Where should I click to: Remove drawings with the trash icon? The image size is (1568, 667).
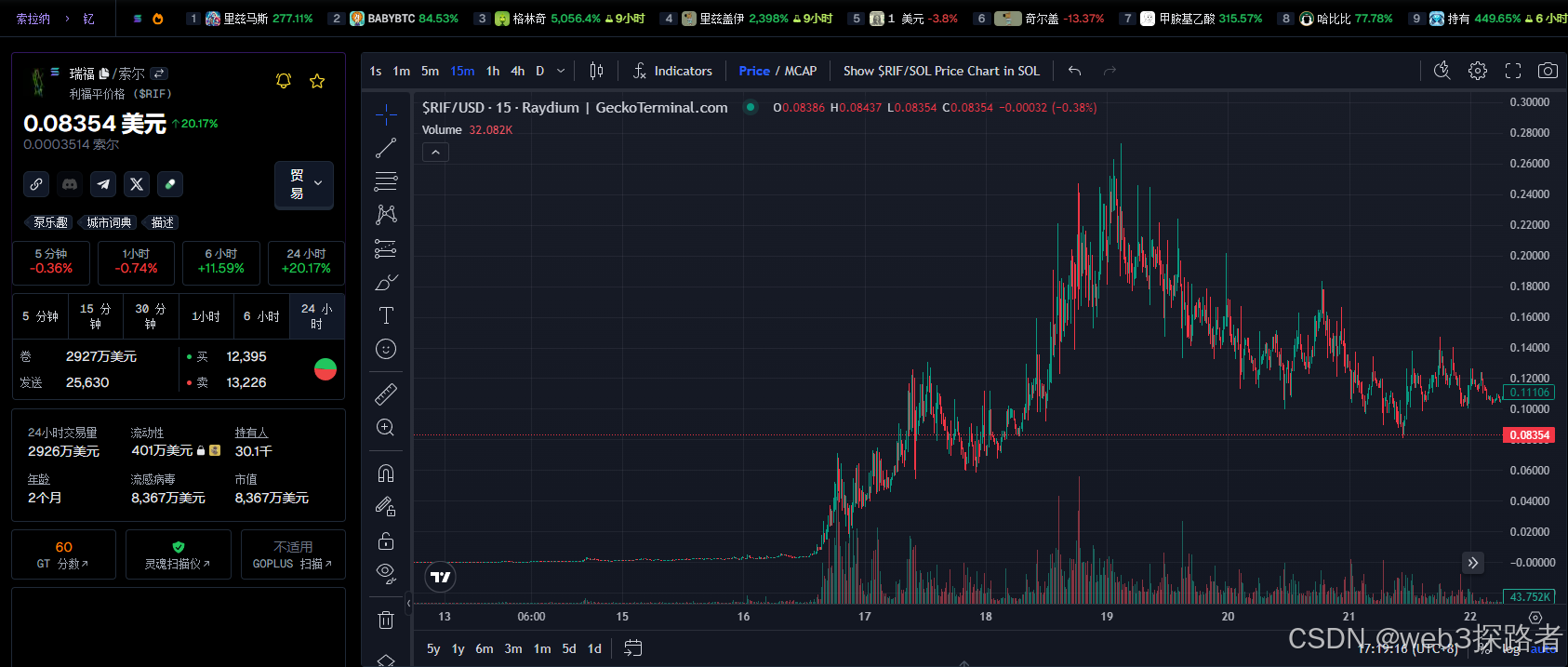click(x=386, y=620)
